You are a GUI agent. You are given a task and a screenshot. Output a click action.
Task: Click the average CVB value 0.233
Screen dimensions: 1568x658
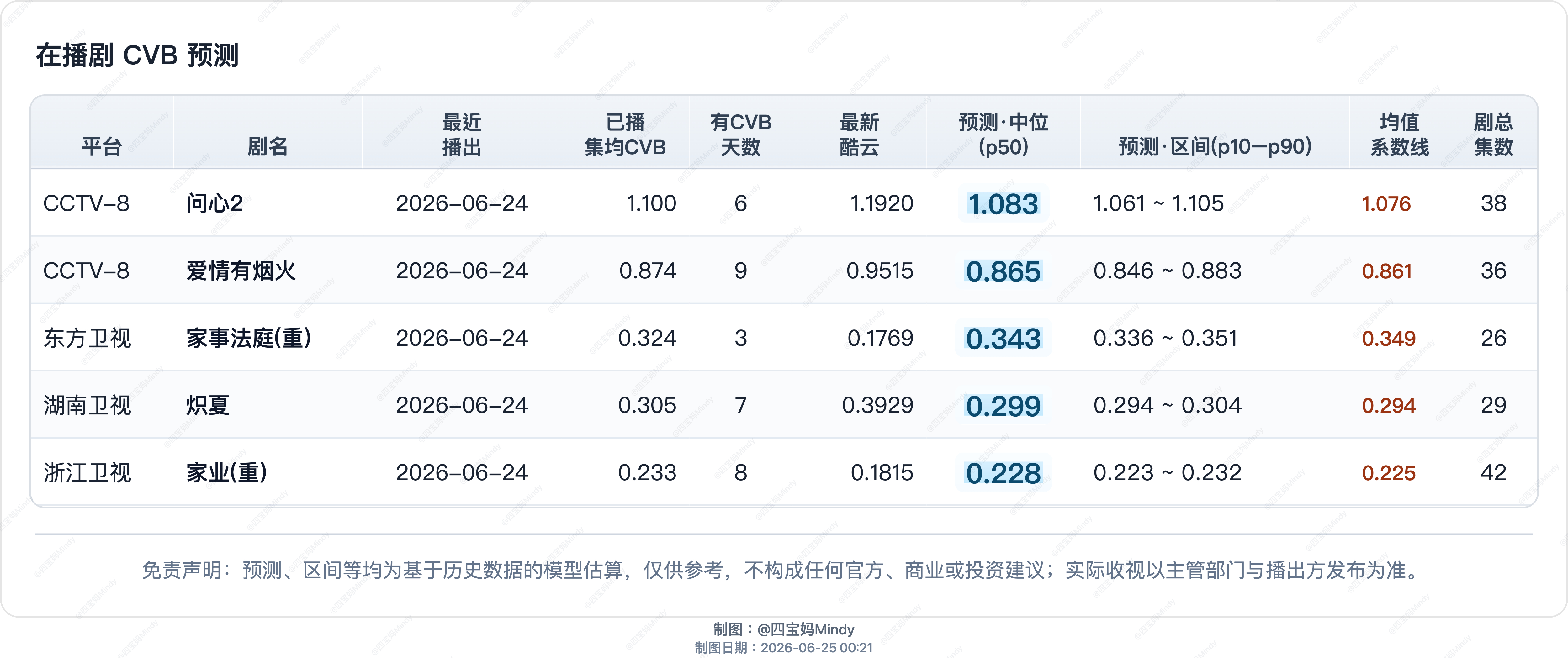(647, 472)
